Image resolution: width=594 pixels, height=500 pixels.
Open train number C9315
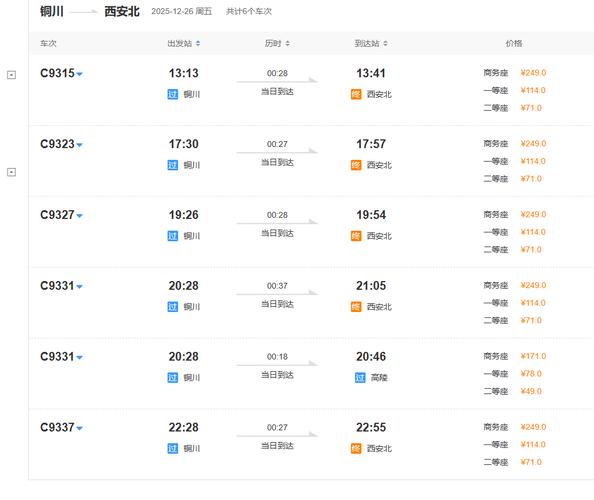click(57, 73)
